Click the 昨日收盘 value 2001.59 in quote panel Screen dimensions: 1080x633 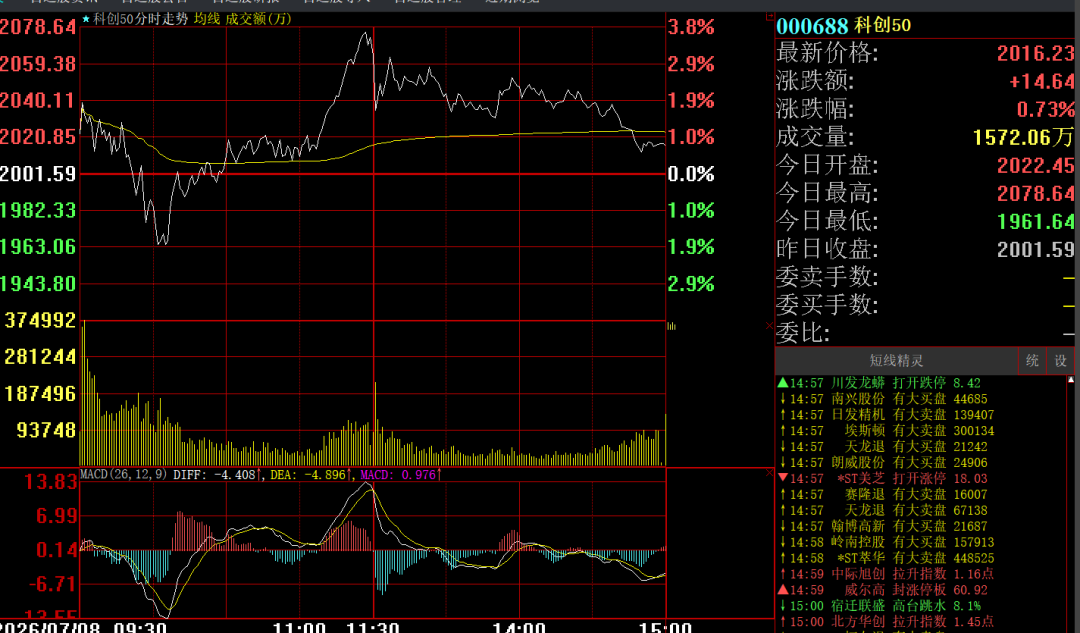[1035, 249]
